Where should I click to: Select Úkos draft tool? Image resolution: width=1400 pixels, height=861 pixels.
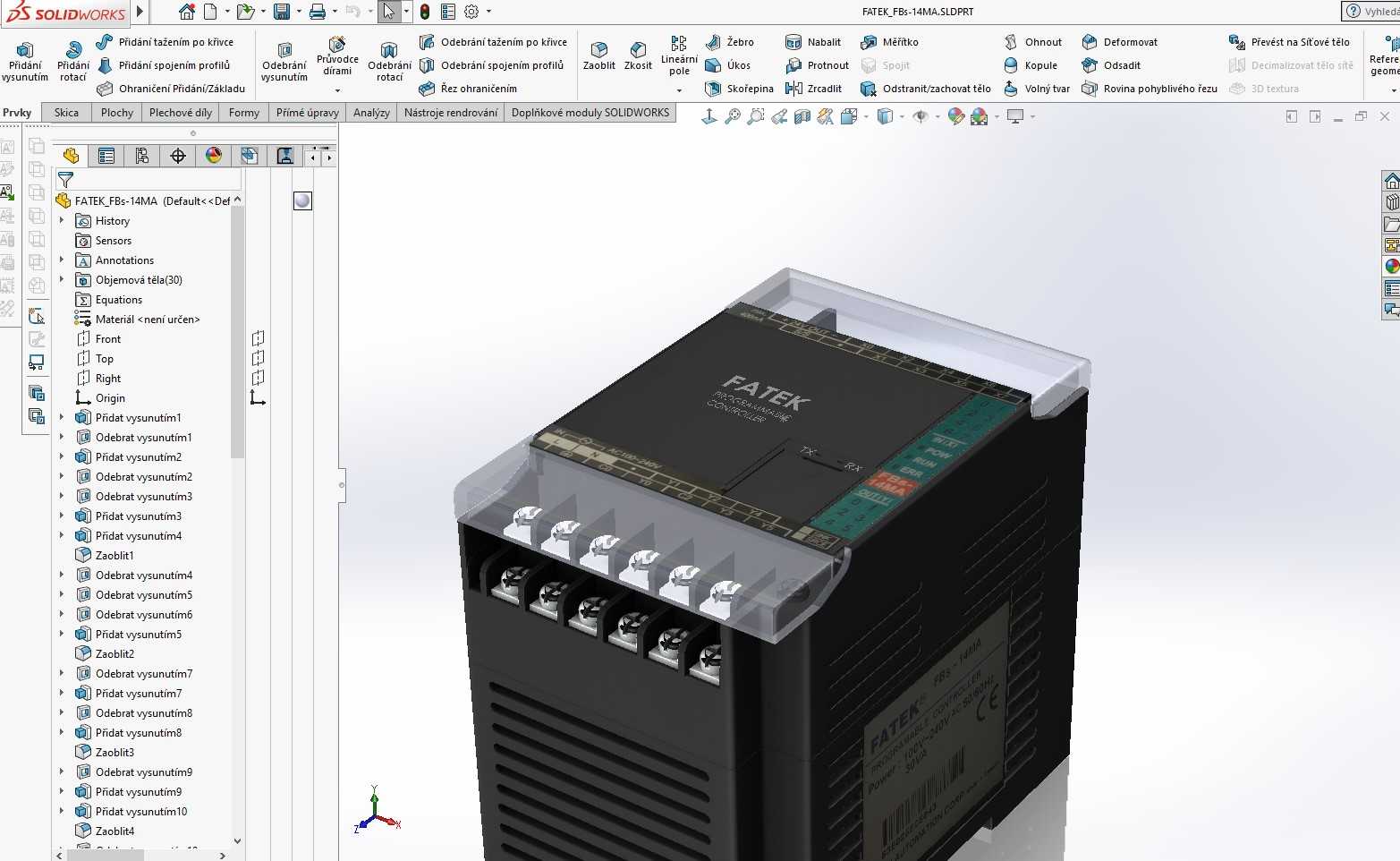coord(728,65)
